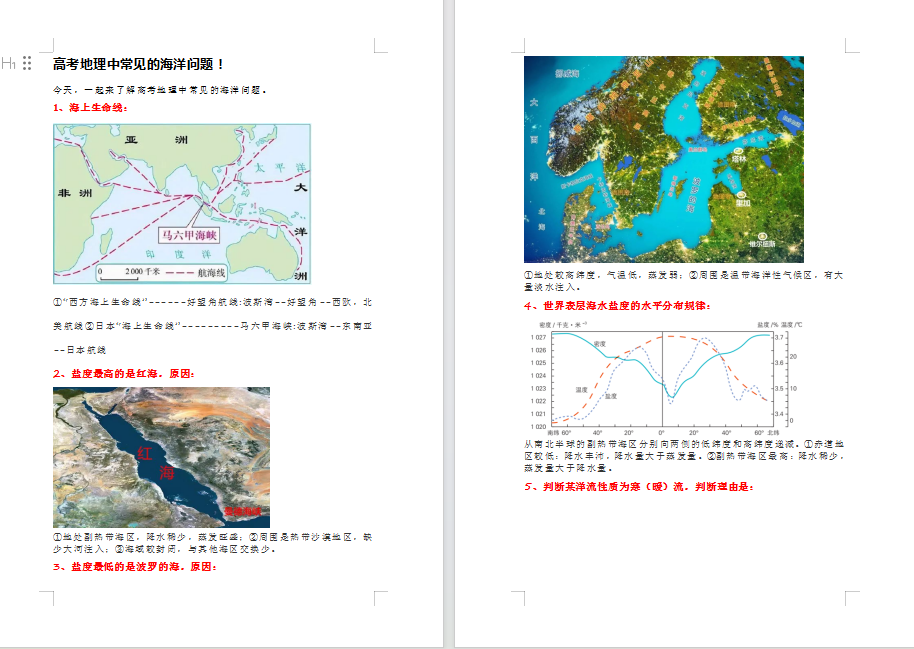Image resolution: width=914 pixels, height=649 pixels.
Task: Click the paragraph starting ①地处较高纬度
Action: coord(683,280)
